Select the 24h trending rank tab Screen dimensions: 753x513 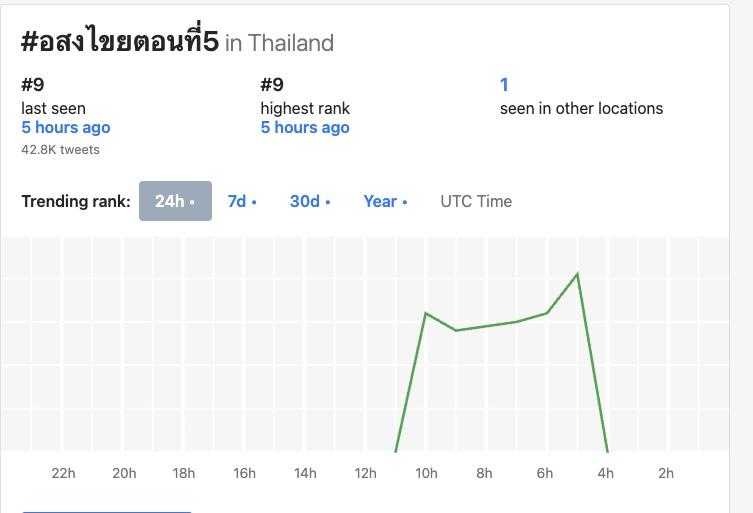pyautogui.click(x=175, y=201)
